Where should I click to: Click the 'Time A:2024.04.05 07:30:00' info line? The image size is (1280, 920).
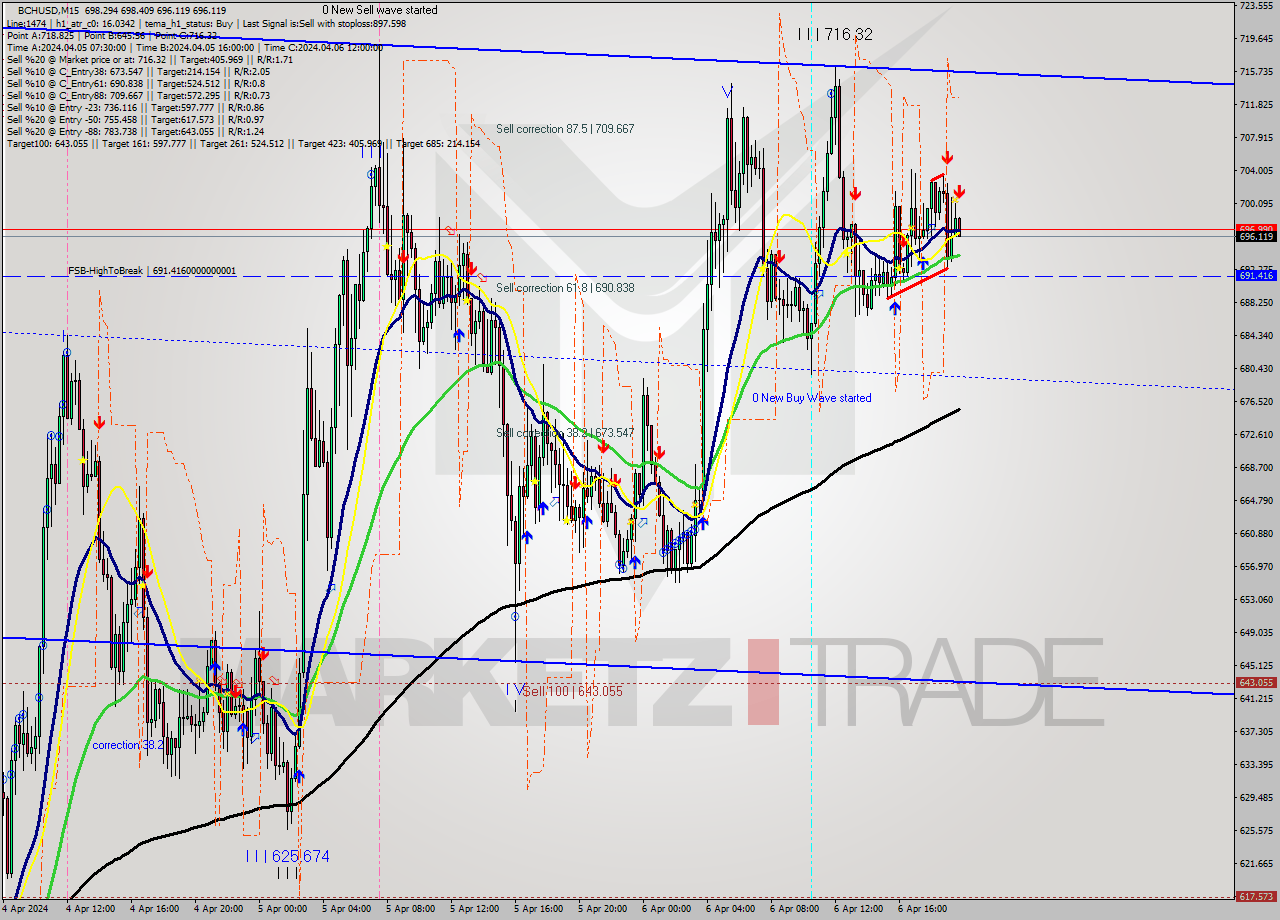click(194, 47)
